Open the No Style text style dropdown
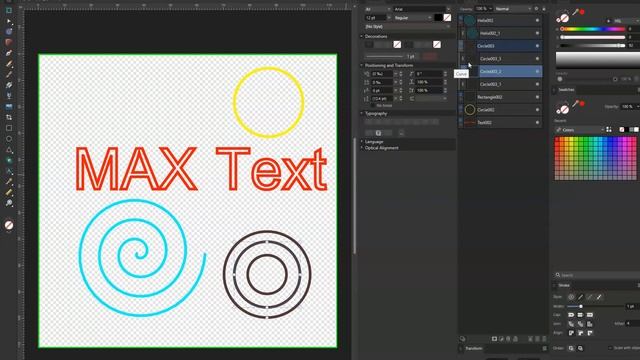Image resolution: width=640 pixels, height=360 pixels. [x=407, y=27]
